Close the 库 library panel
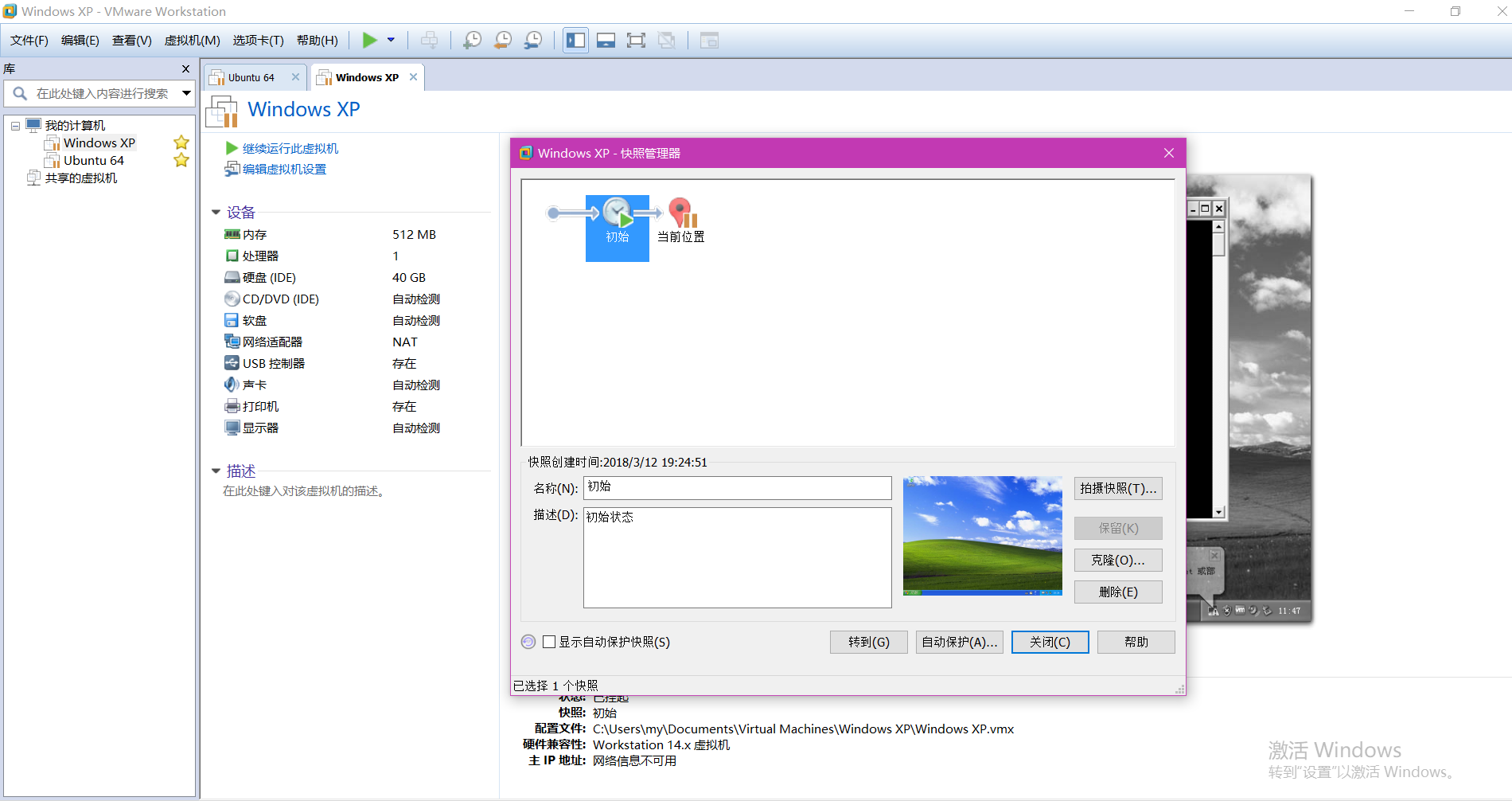The width and height of the screenshot is (1512, 801). 185,69
